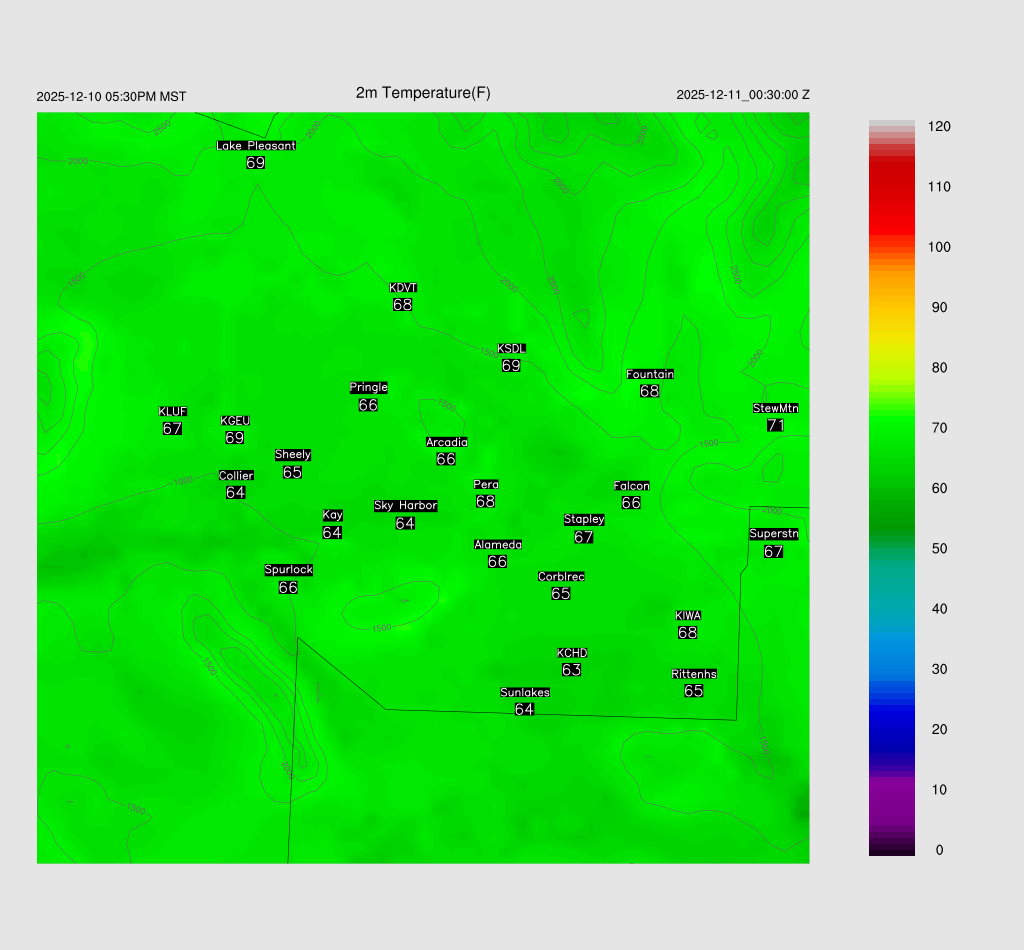Select the Sunlakes station label
The width and height of the screenshot is (1024, 950).
click(525, 693)
